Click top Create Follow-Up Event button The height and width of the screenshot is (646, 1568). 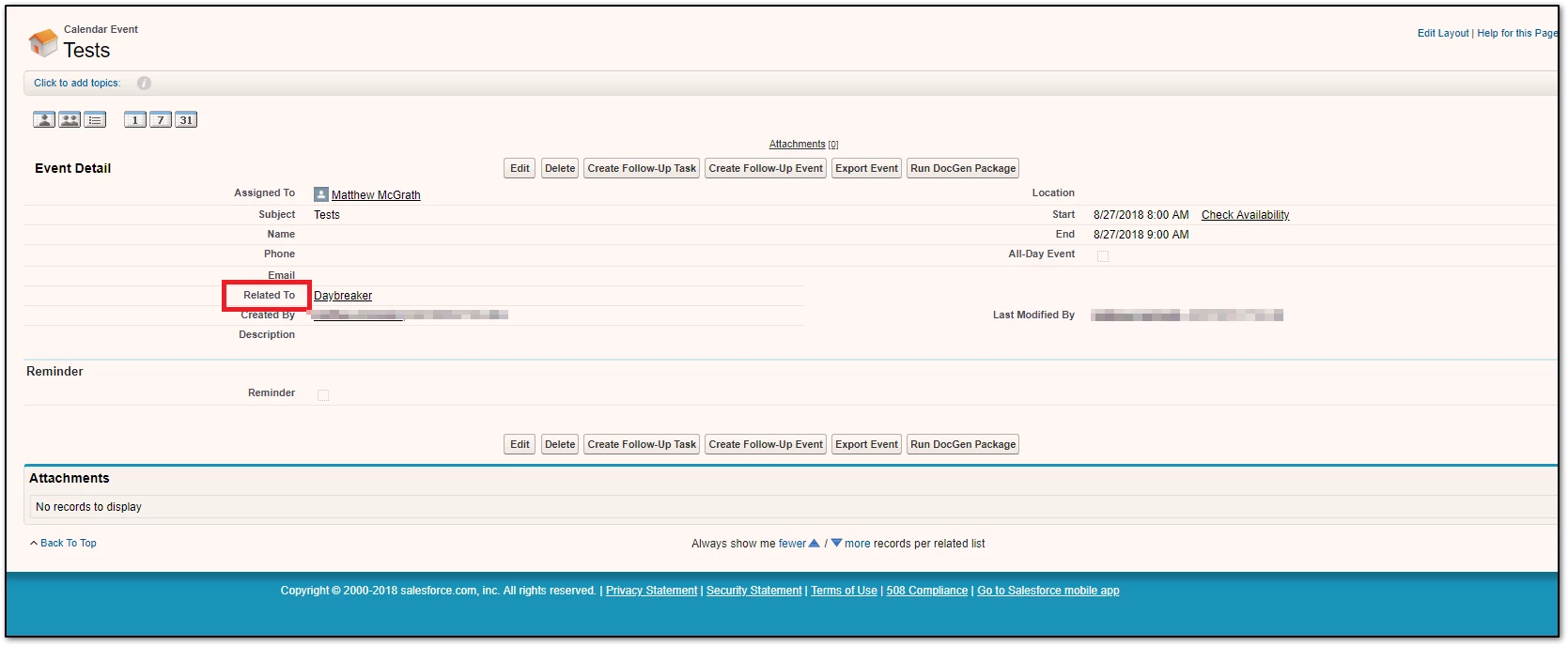[766, 168]
